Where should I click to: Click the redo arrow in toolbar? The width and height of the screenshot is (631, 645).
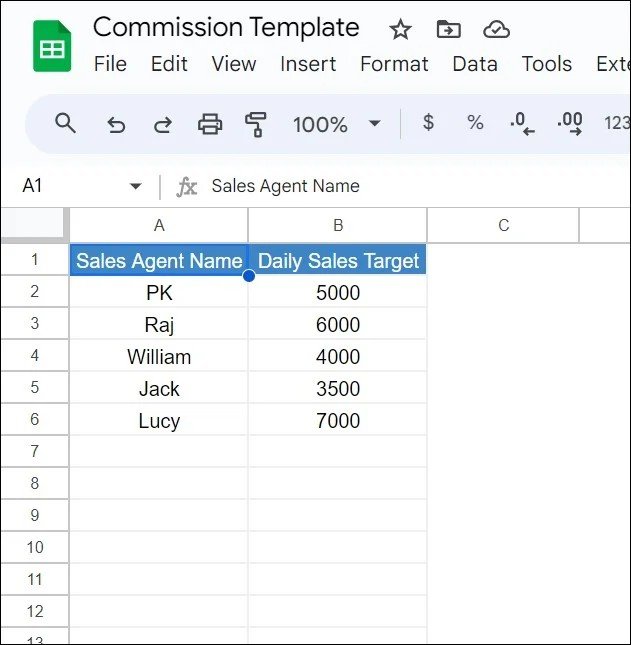(163, 125)
